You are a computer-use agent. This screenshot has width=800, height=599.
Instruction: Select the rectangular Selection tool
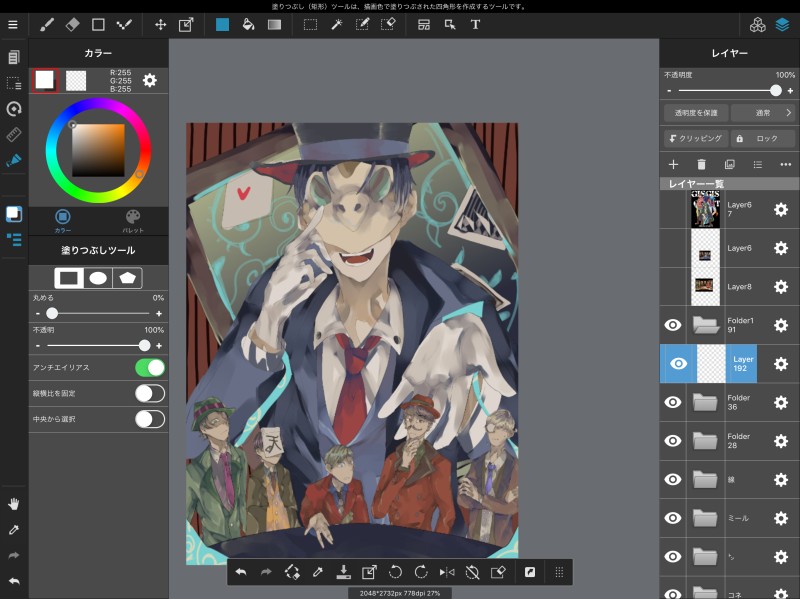[310, 24]
